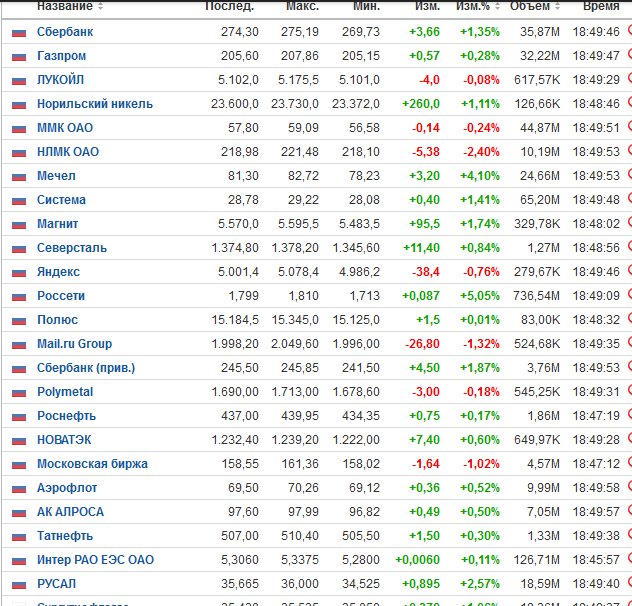Open the ММК ОАО stock link
Viewport: 632px width, 606px height.
[x=65, y=128]
